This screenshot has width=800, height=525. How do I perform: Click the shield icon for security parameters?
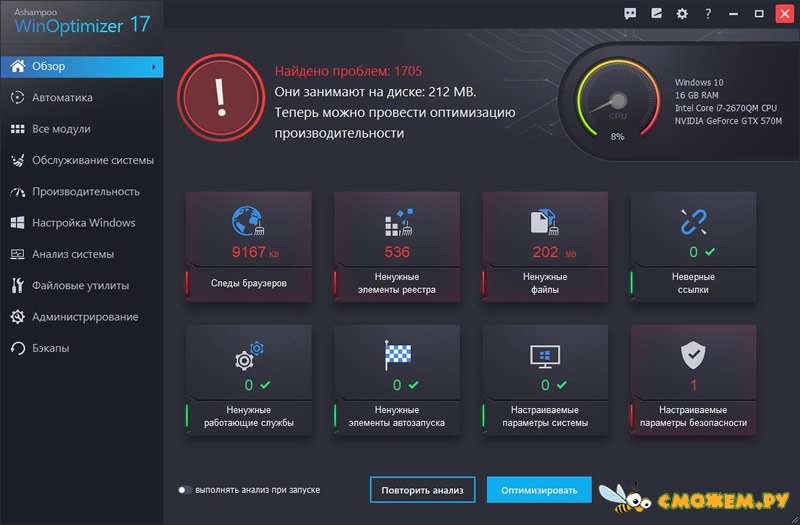(693, 355)
